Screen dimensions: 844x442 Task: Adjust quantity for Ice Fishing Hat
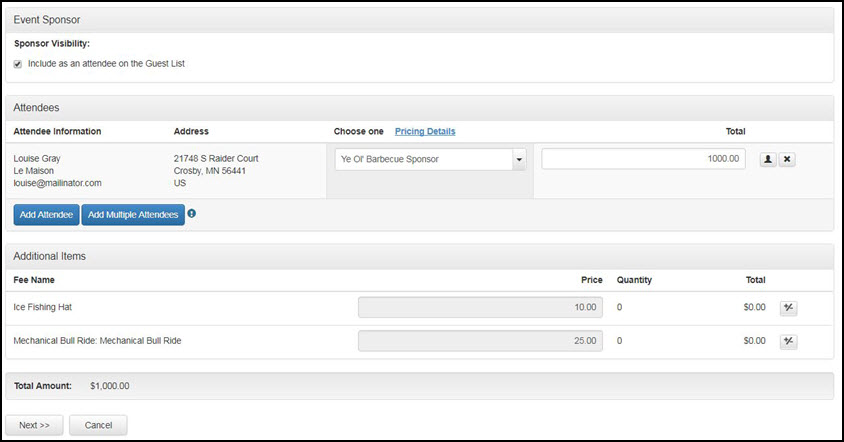coord(788,308)
